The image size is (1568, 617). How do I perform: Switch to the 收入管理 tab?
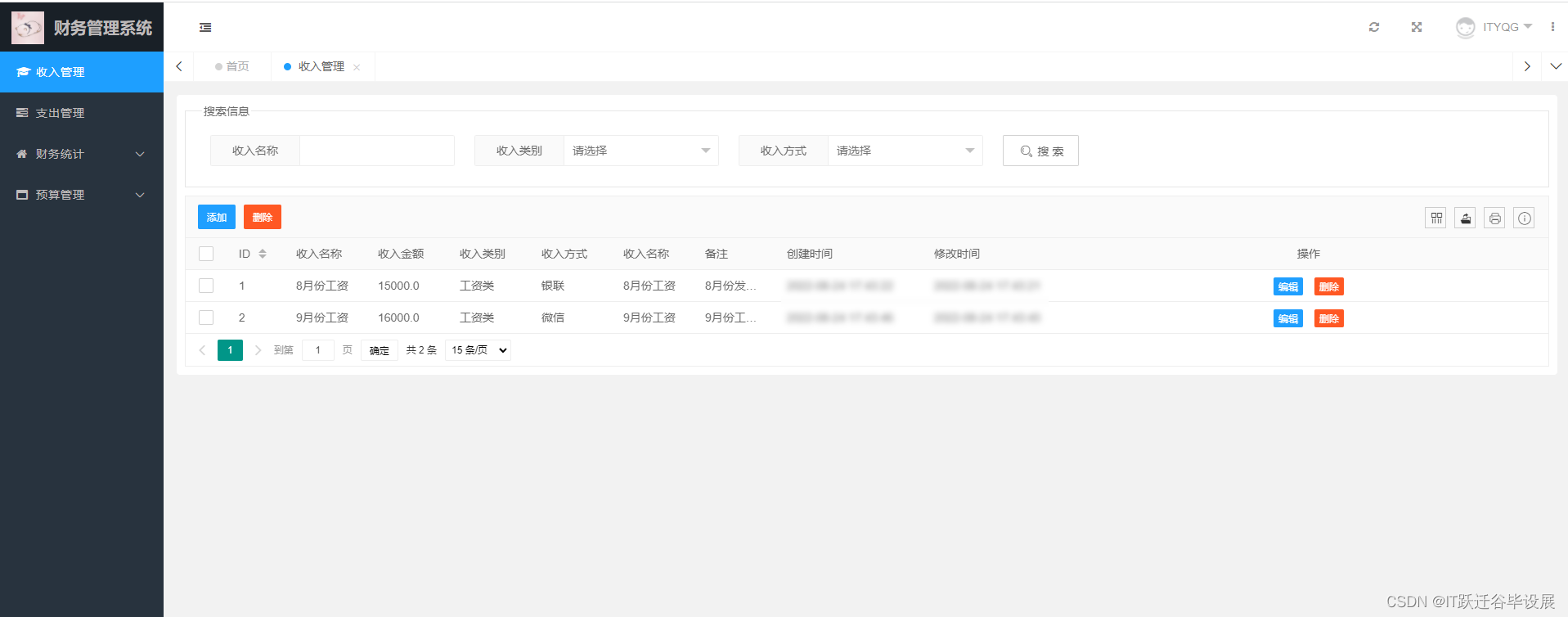tap(321, 66)
